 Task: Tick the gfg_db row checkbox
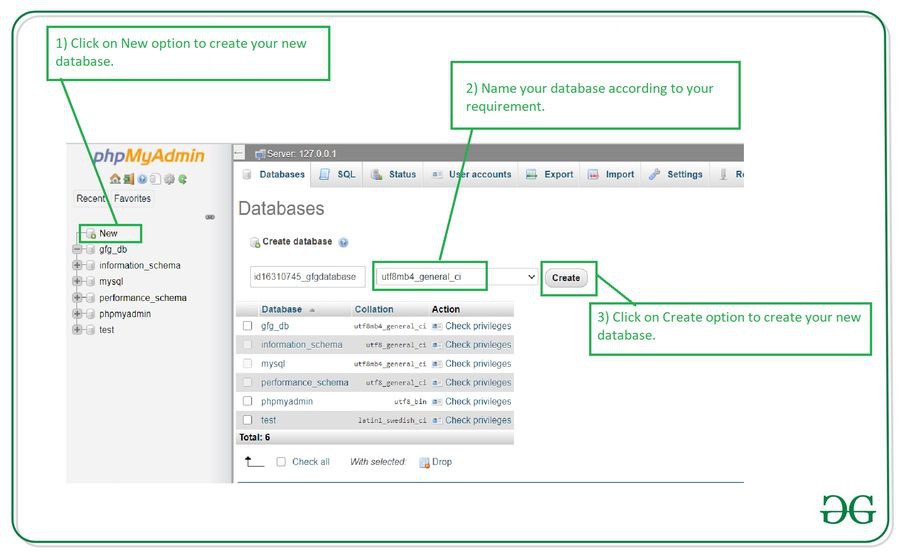pos(247,326)
